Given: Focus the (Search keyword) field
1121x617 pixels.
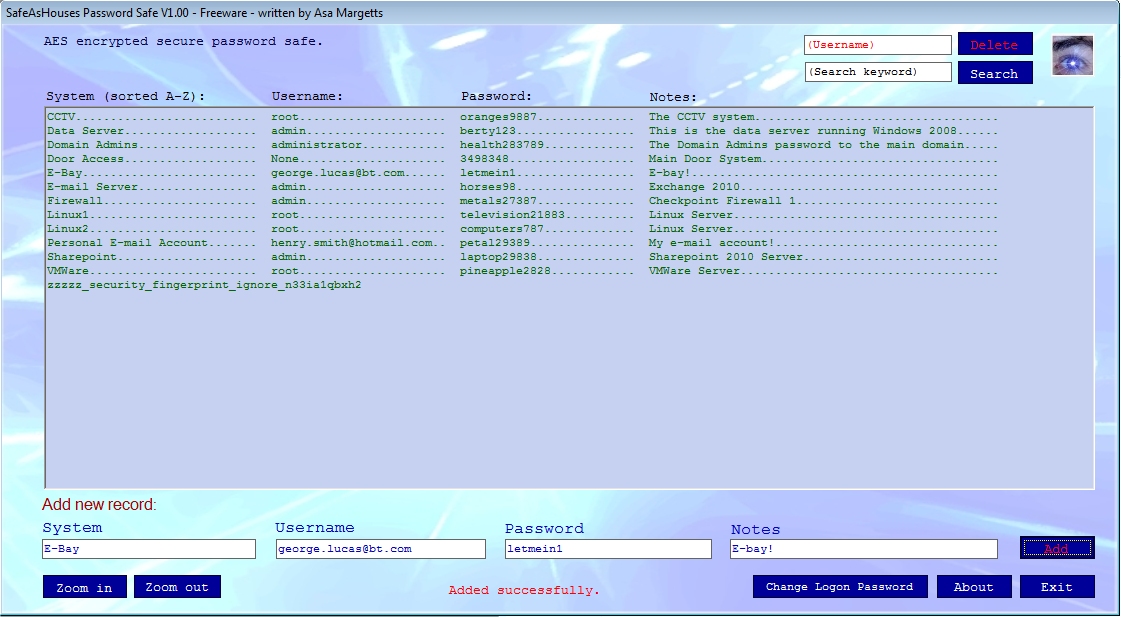Looking at the screenshot, I should pos(878,71).
